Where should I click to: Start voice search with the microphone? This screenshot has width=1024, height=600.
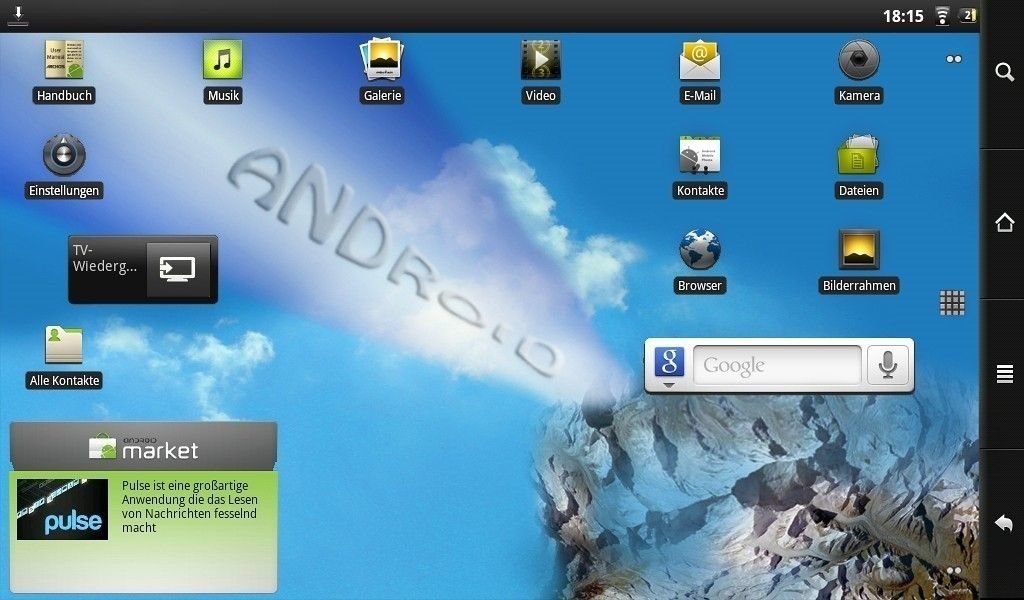888,365
